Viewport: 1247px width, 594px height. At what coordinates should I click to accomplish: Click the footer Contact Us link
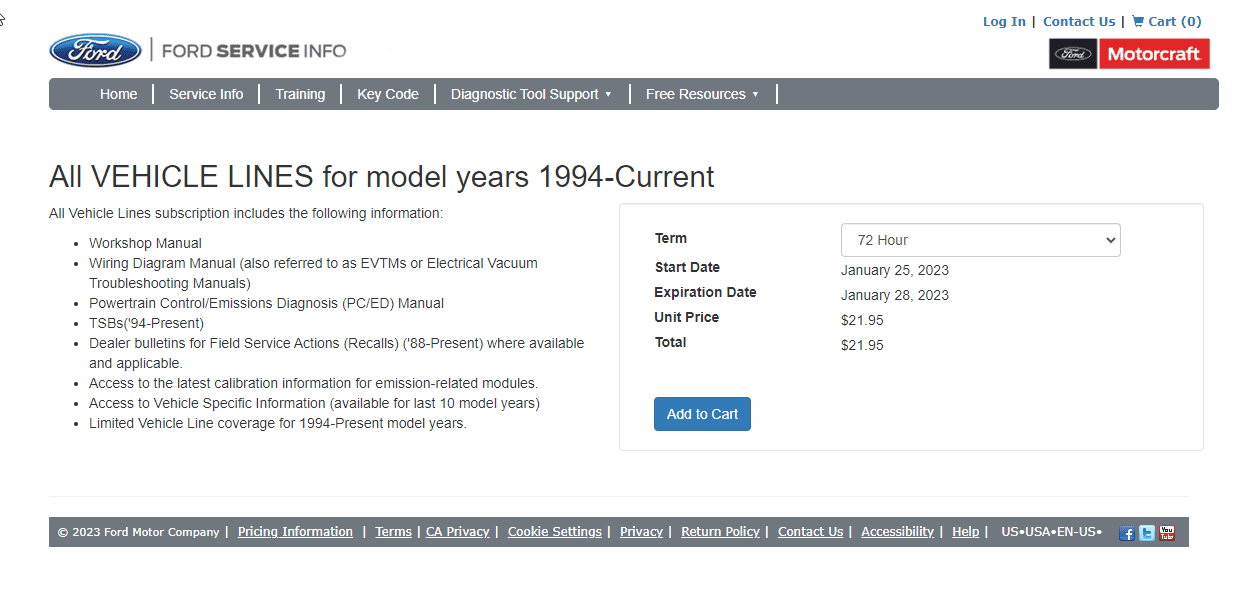(810, 532)
